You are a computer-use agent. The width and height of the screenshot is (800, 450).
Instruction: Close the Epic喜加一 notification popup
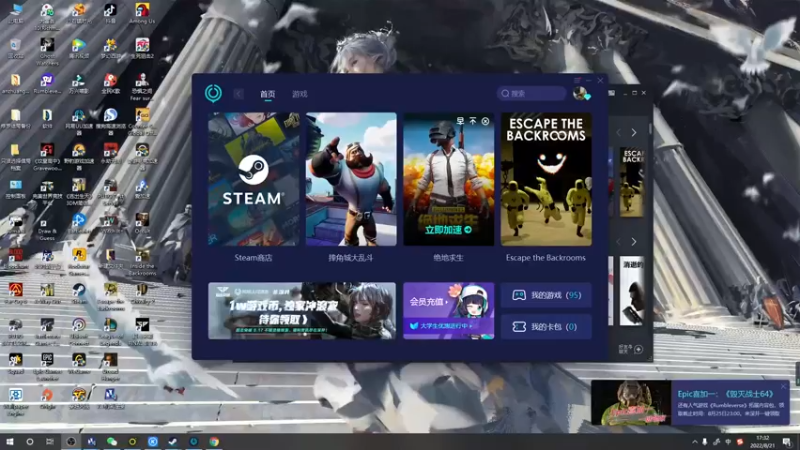783,386
